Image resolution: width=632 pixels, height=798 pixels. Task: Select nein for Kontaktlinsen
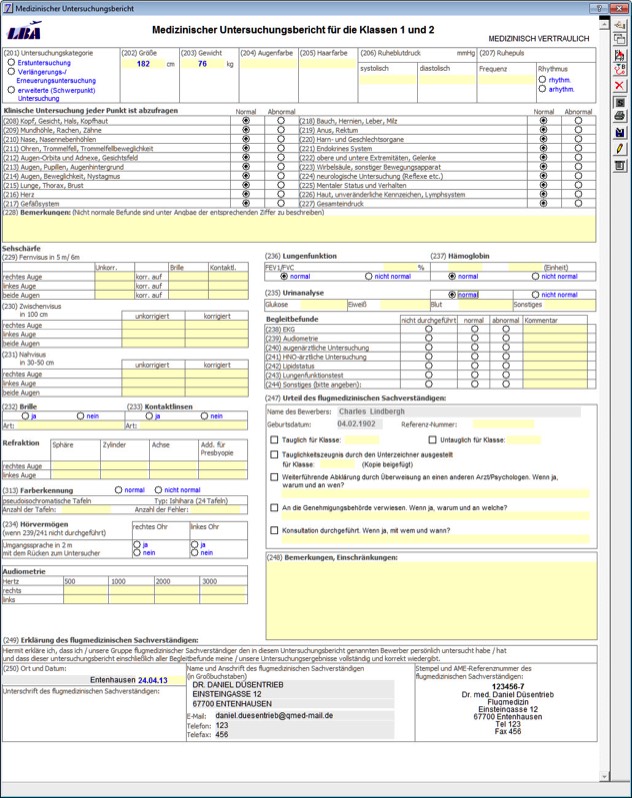pyautogui.click(x=205, y=416)
